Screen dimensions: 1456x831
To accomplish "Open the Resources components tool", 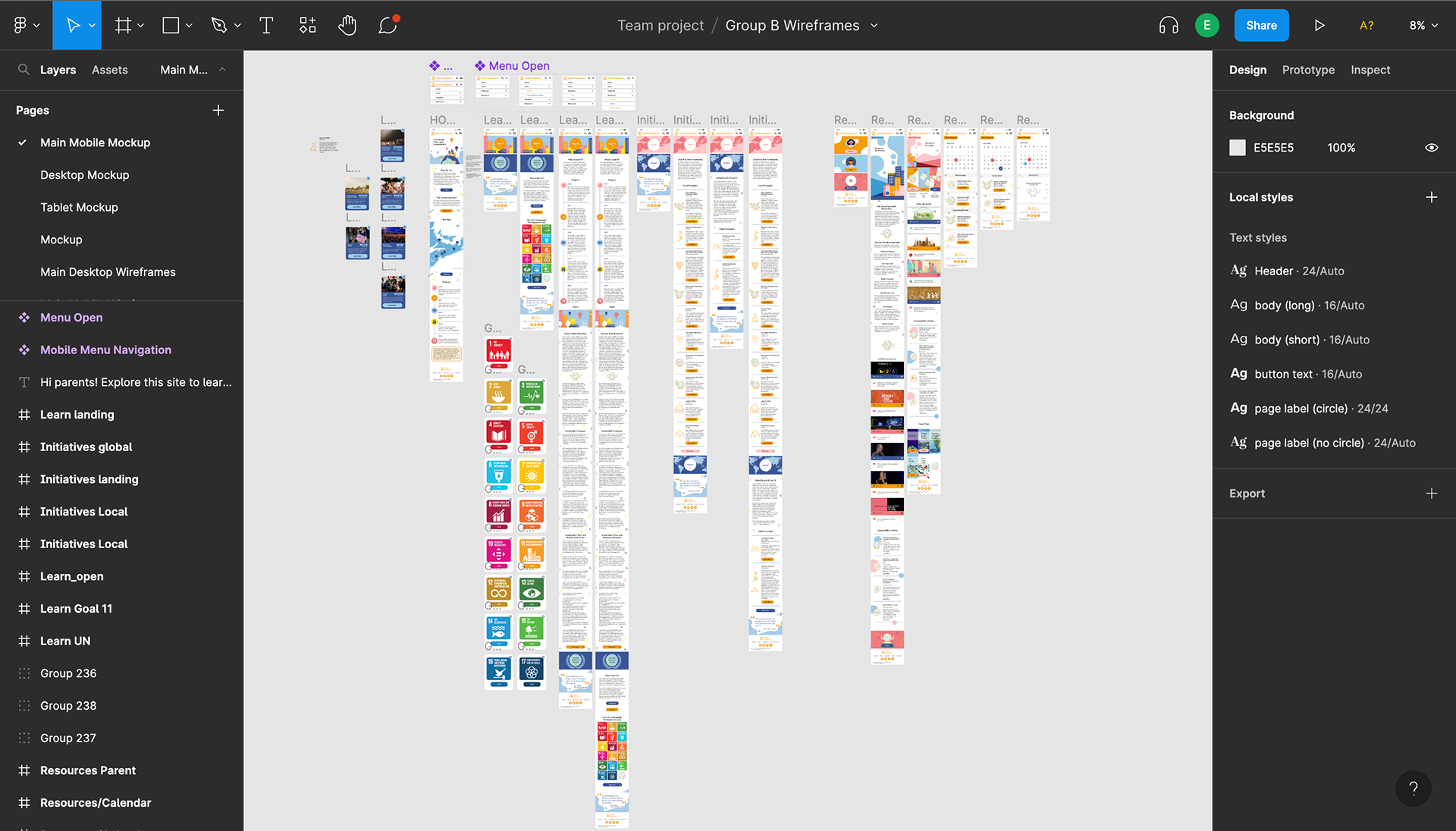I will pos(307,26).
